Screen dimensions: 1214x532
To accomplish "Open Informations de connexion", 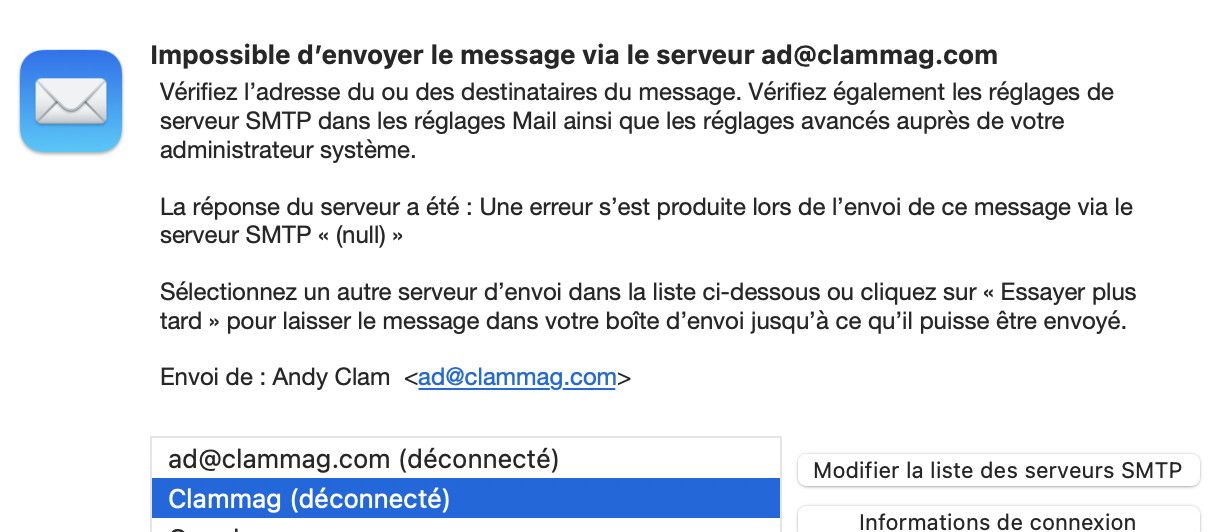I will click(997, 521).
